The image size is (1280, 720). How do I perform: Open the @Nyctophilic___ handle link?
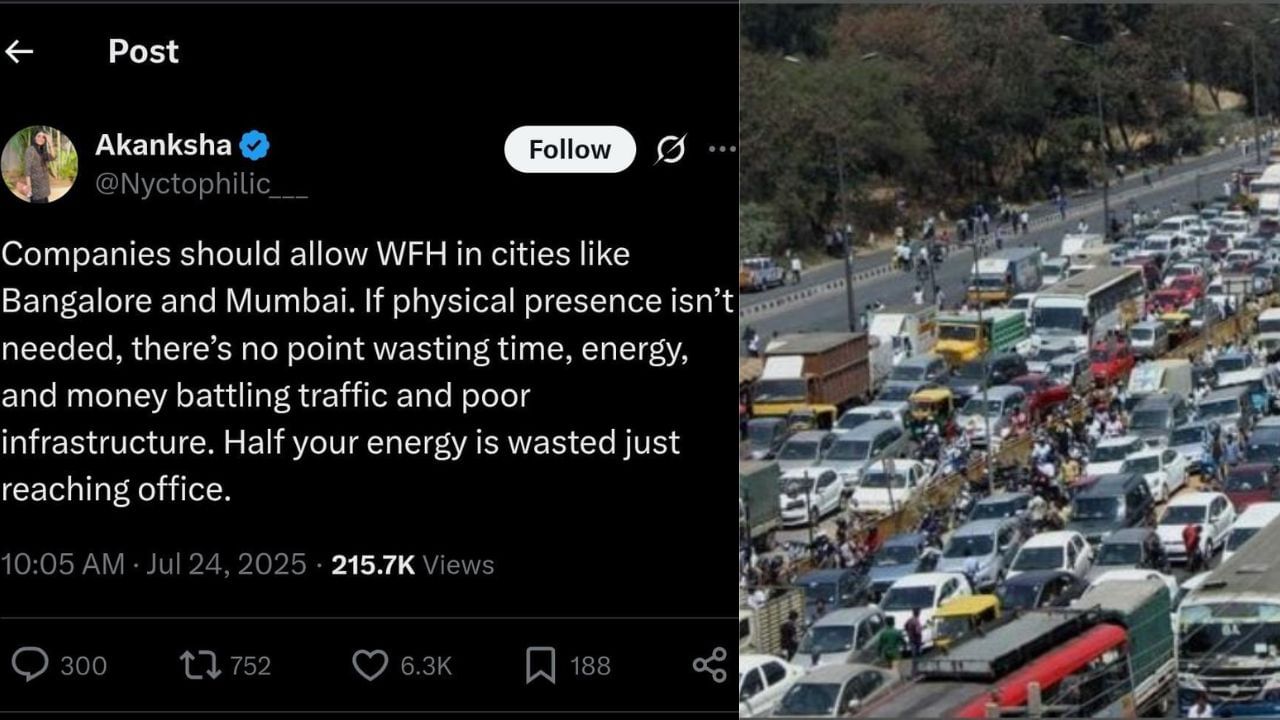(201, 184)
